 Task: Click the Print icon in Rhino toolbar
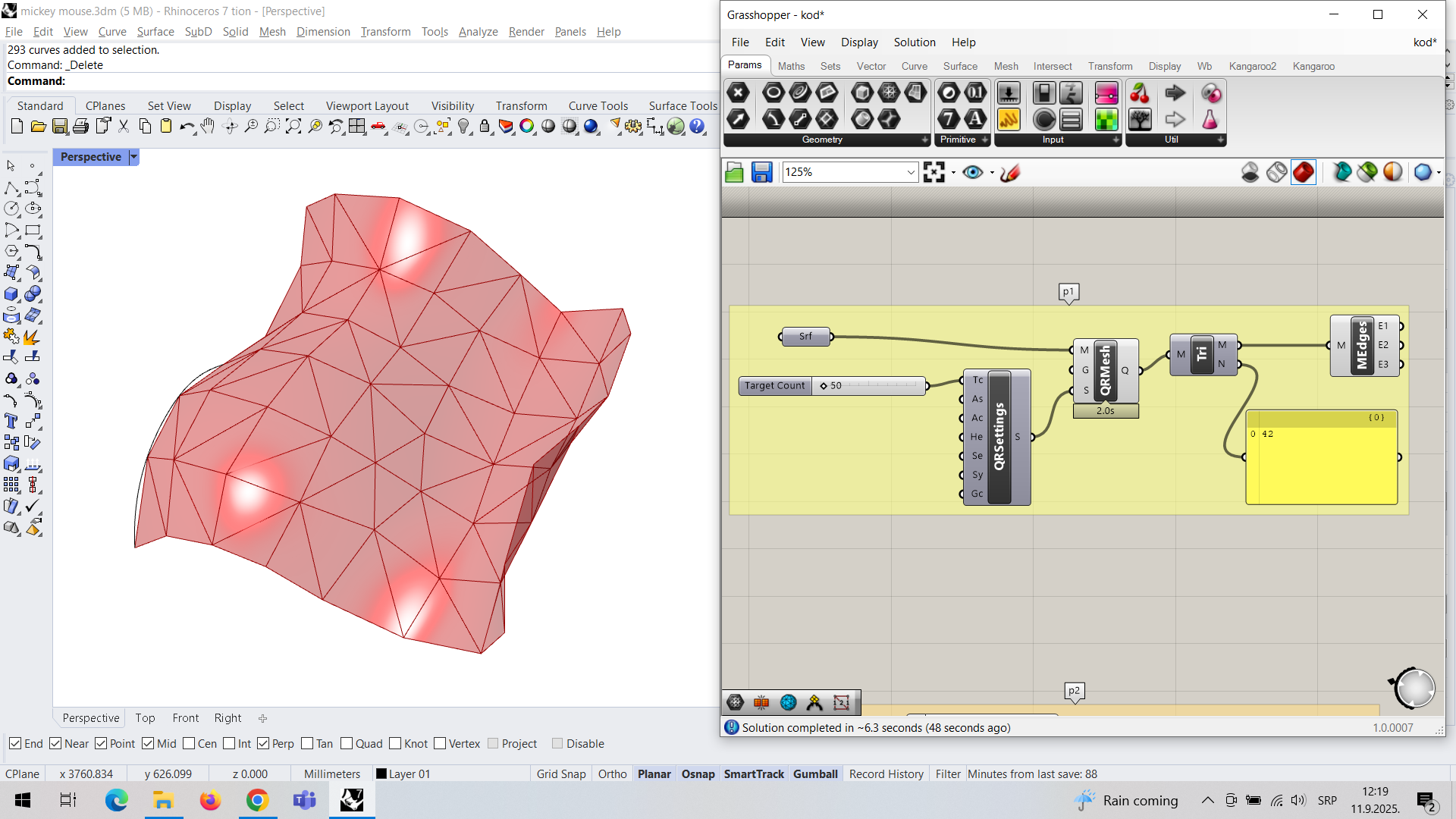[80, 127]
